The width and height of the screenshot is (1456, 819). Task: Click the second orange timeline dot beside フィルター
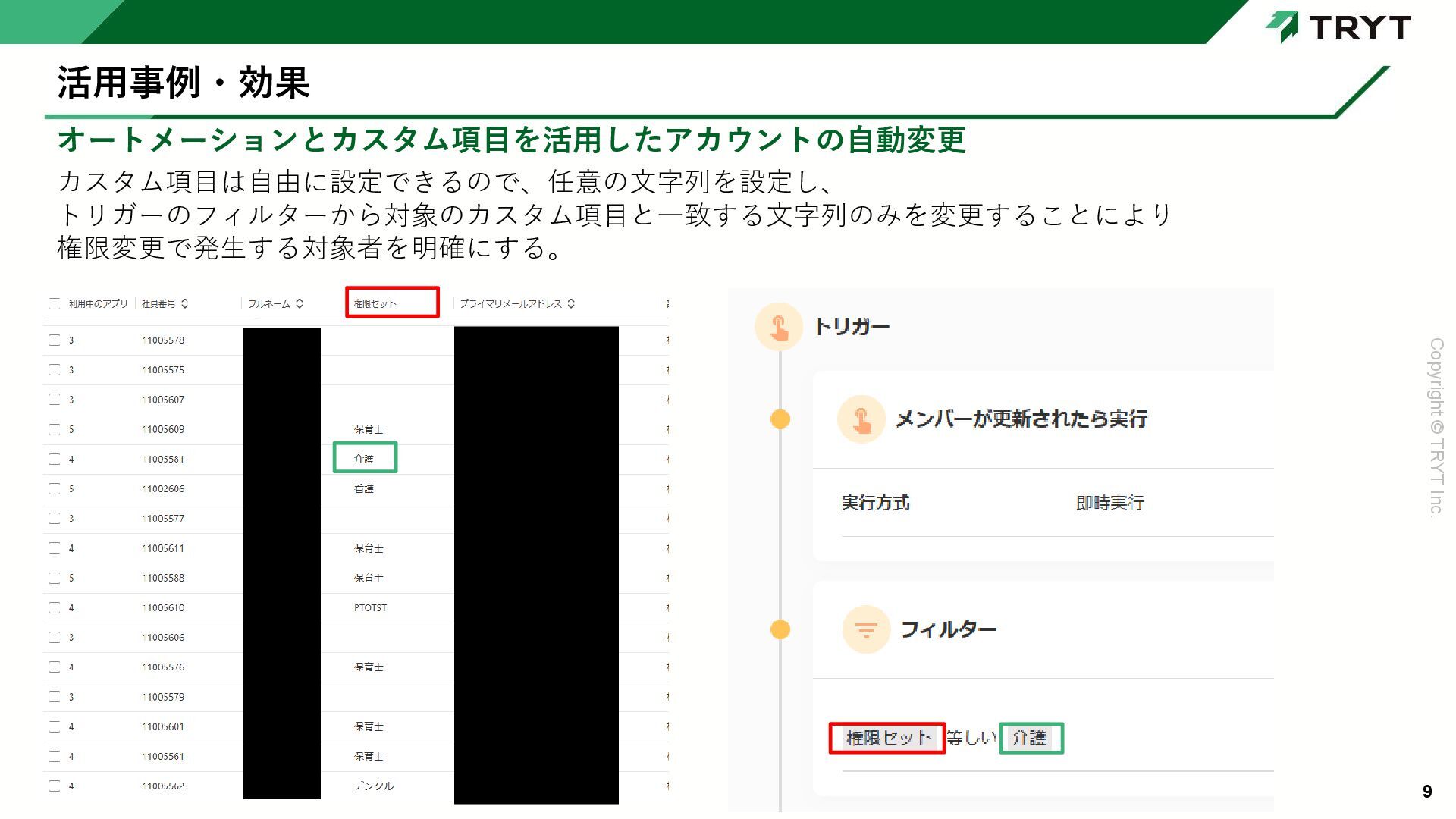(x=780, y=629)
